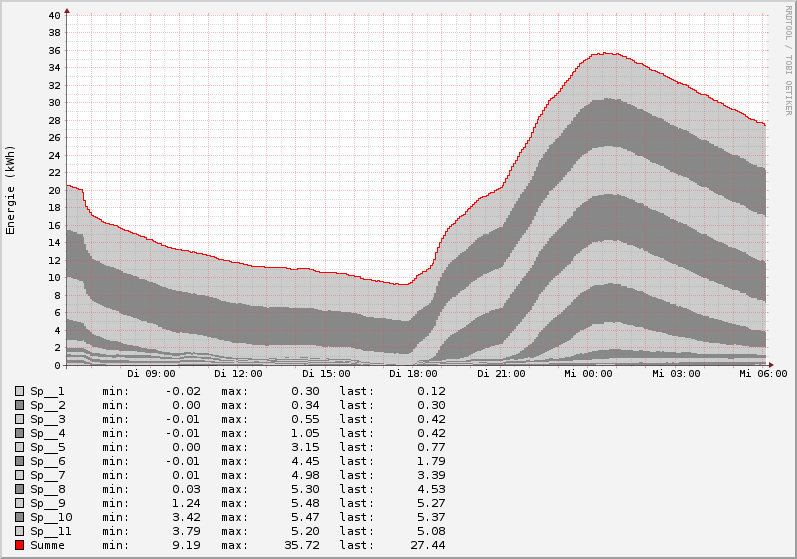Click the 40 tick on y-axis
This screenshot has height=559, width=797.
pyautogui.click(x=53, y=15)
